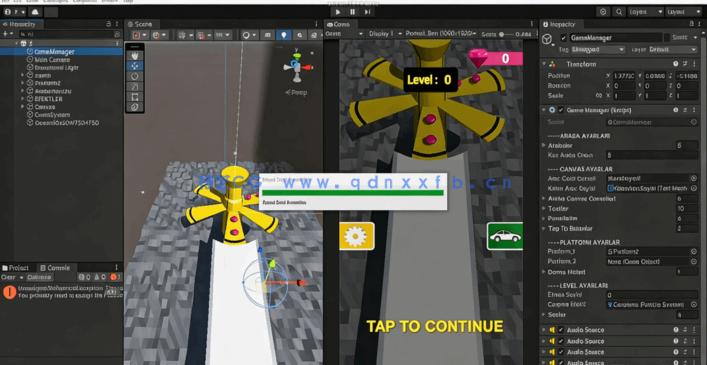Expand the Textler array in Inspector
Screen dimensions: 707x365
(x=544, y=209)
